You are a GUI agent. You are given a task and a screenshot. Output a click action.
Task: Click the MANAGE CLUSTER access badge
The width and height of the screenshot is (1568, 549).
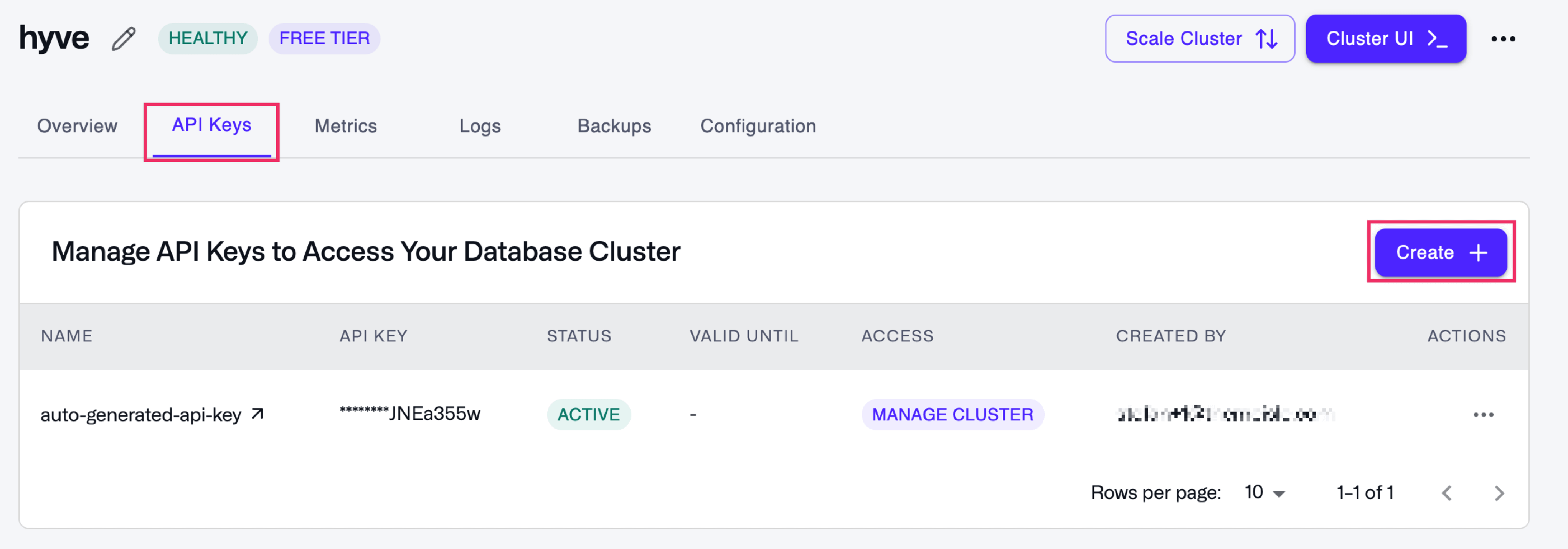pos(952,415)
